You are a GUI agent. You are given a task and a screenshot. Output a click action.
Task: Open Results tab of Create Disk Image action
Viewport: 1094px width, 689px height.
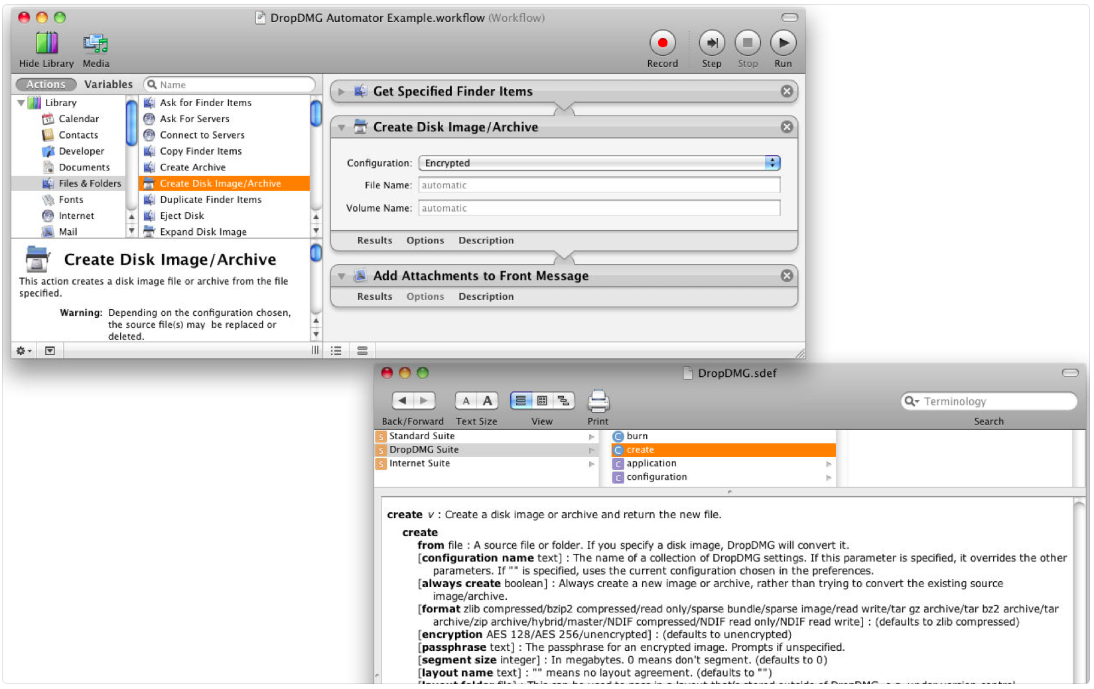(x=375, y=241)
